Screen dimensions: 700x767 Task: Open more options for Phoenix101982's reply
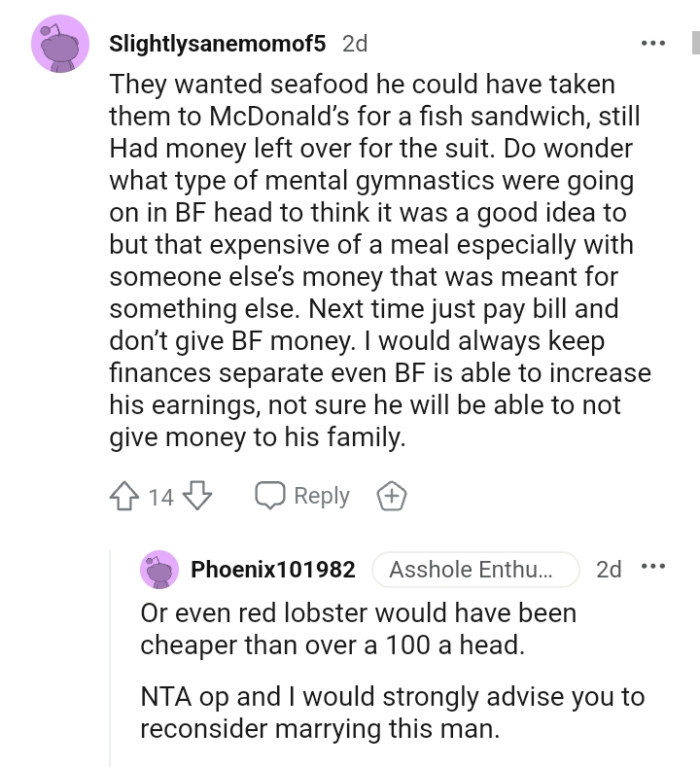click(x=653, y=569)
